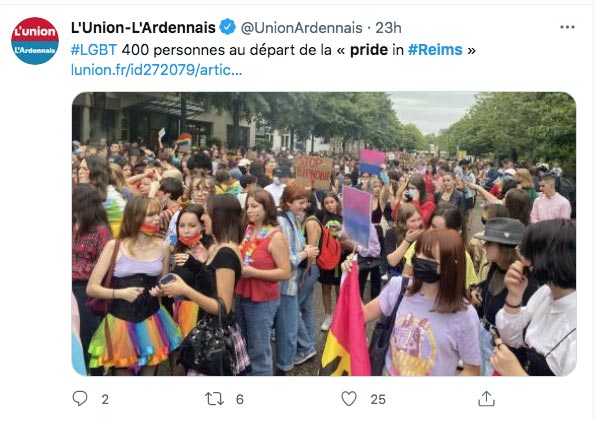Viewport: 600px width, 421px height.
Task: Like the tweet with the heart icon
Action: point(349,399)
